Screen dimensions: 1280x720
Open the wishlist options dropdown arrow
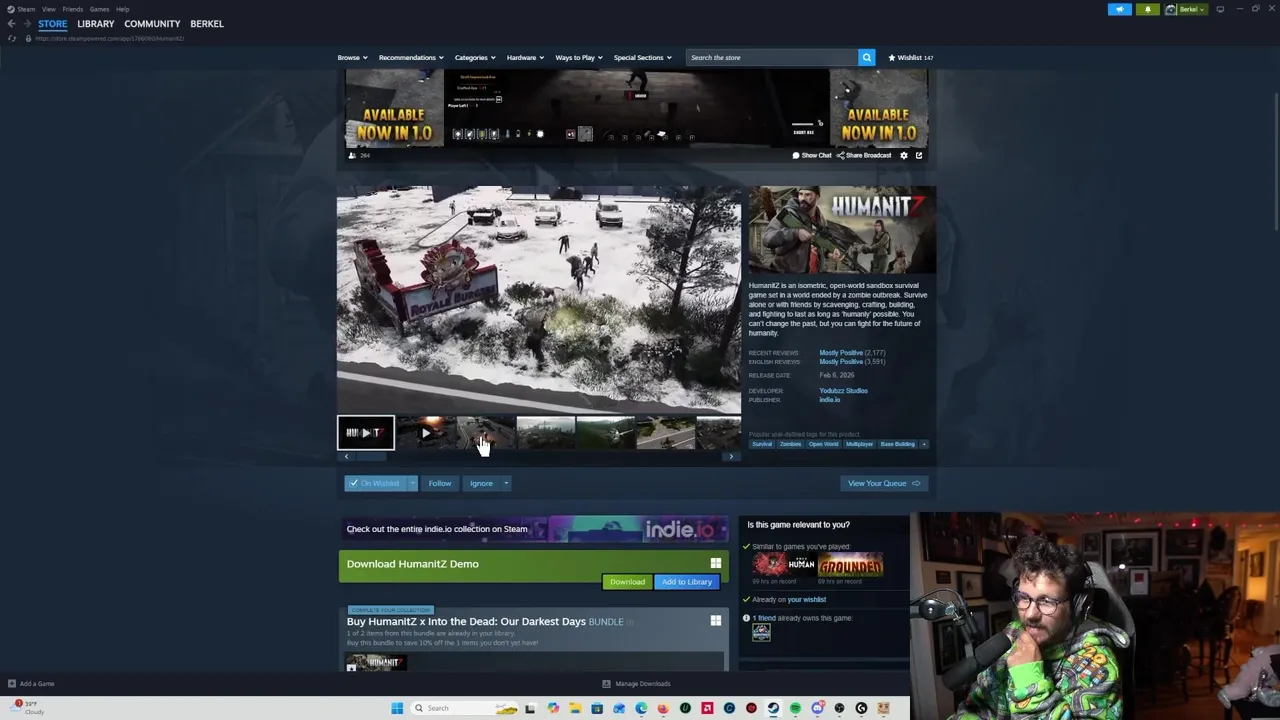(x=412, y=484)
